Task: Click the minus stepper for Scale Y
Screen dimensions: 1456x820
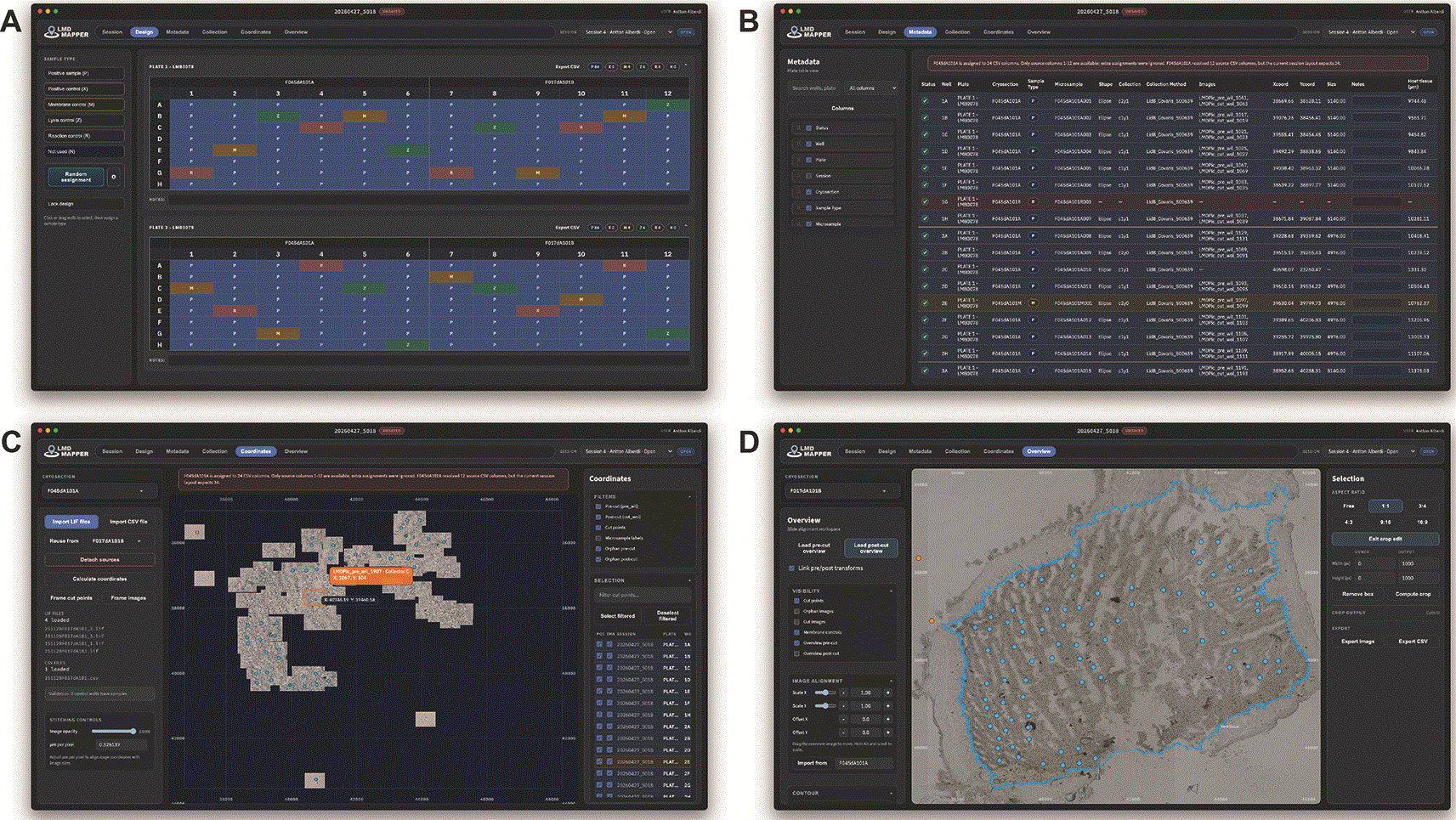Action: tap(844, 706)
